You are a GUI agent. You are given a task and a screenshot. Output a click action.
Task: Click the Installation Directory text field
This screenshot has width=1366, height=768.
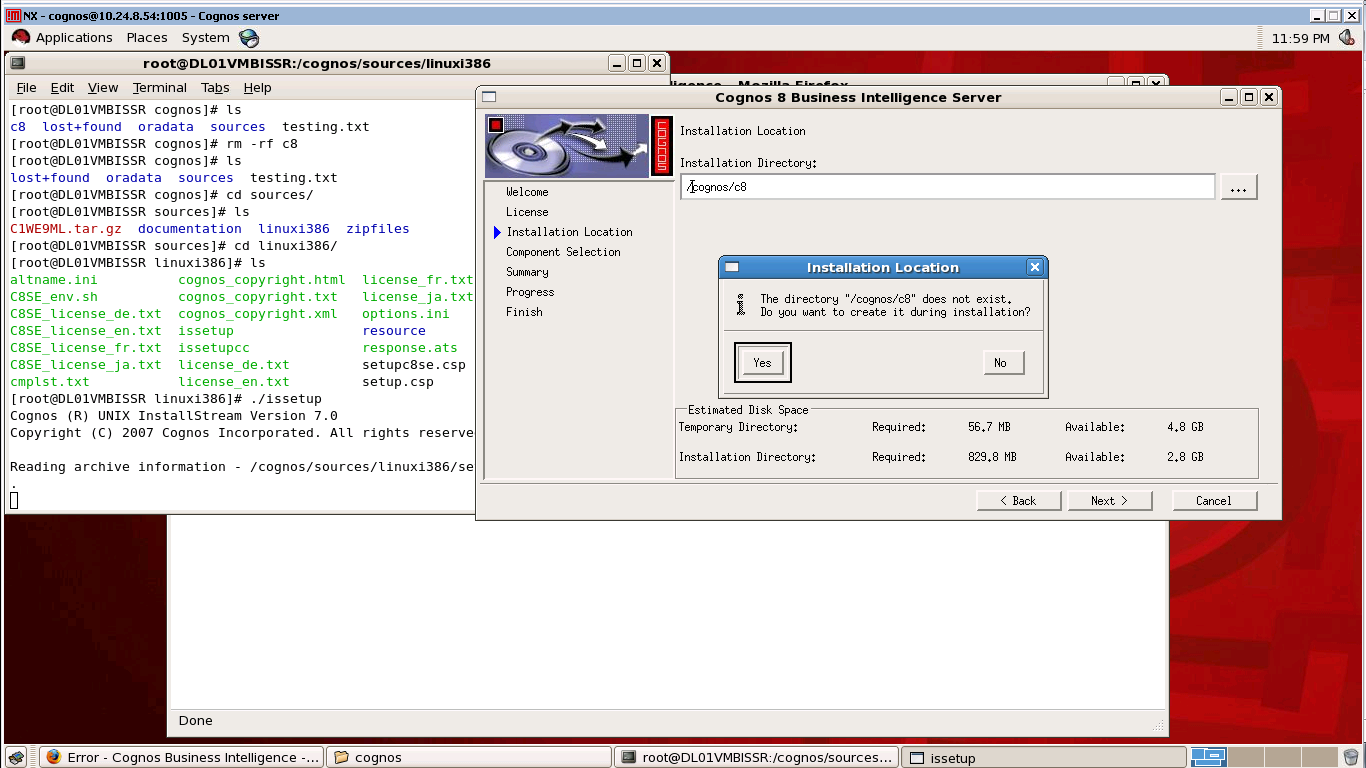click(x=948, y=187)
